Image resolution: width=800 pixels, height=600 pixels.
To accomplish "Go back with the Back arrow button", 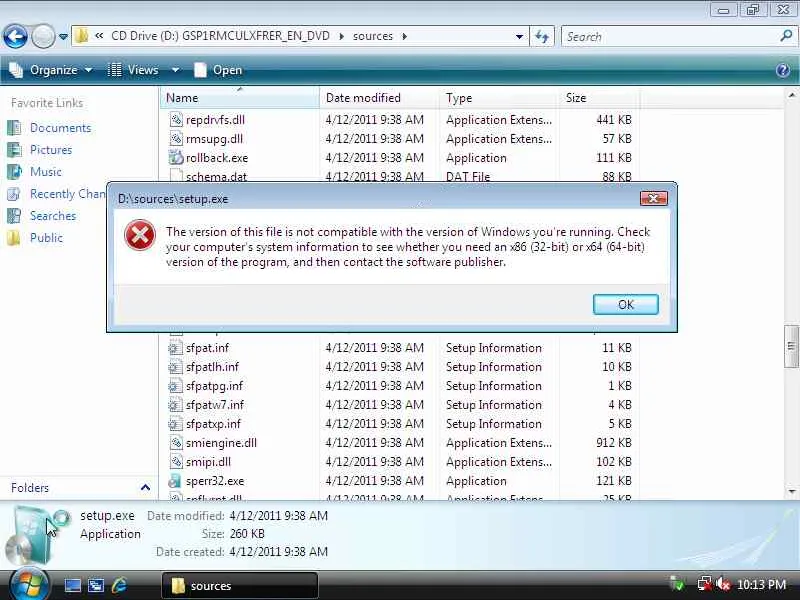I will [15, 37].
